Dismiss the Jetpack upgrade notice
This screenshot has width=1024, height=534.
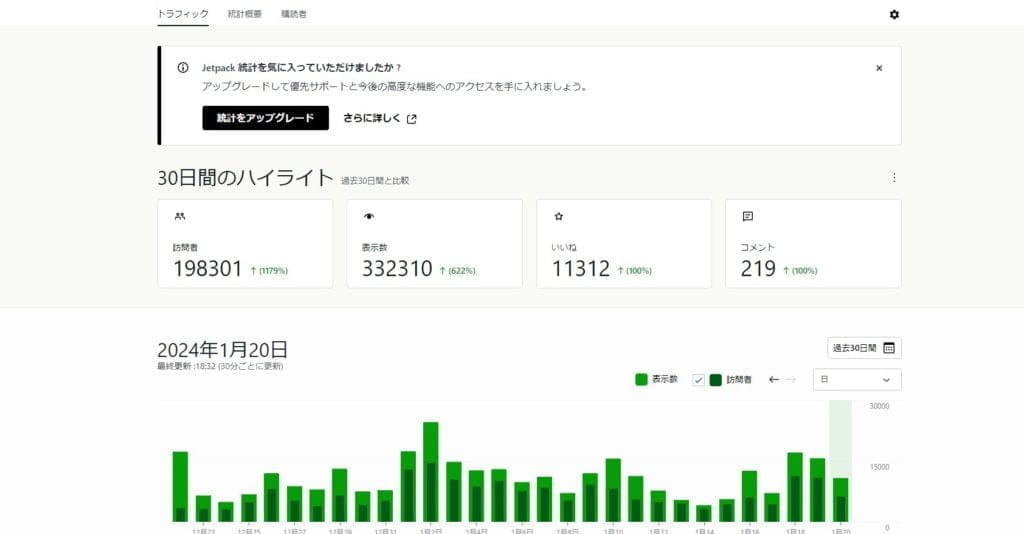pyautogui.click(x=879, y=68)
